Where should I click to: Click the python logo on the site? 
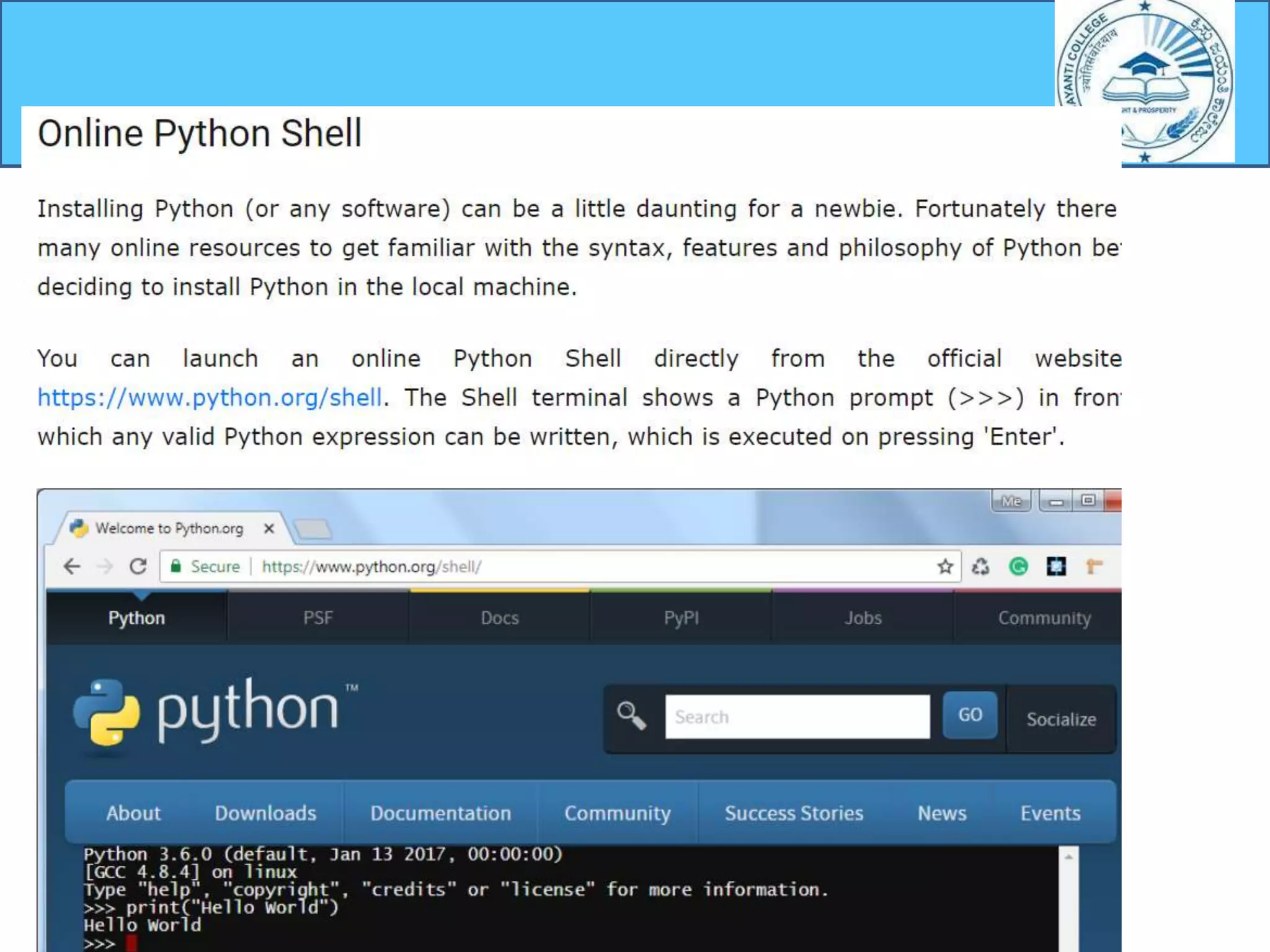click(x=208, y=712)
